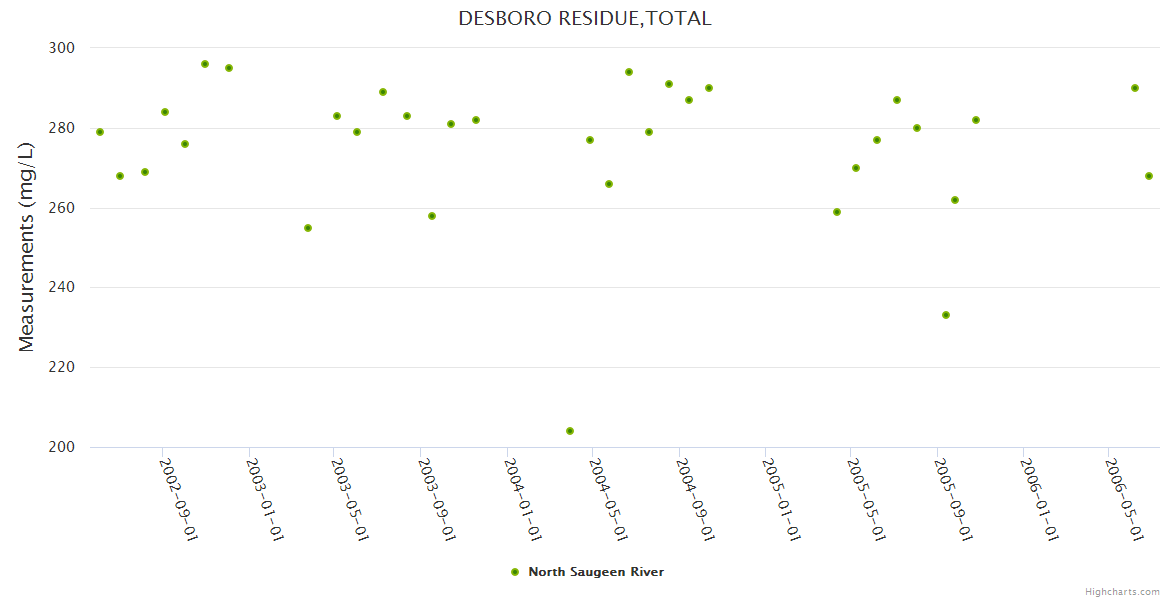Select the lowest data point near 204 mg/L

570,431
